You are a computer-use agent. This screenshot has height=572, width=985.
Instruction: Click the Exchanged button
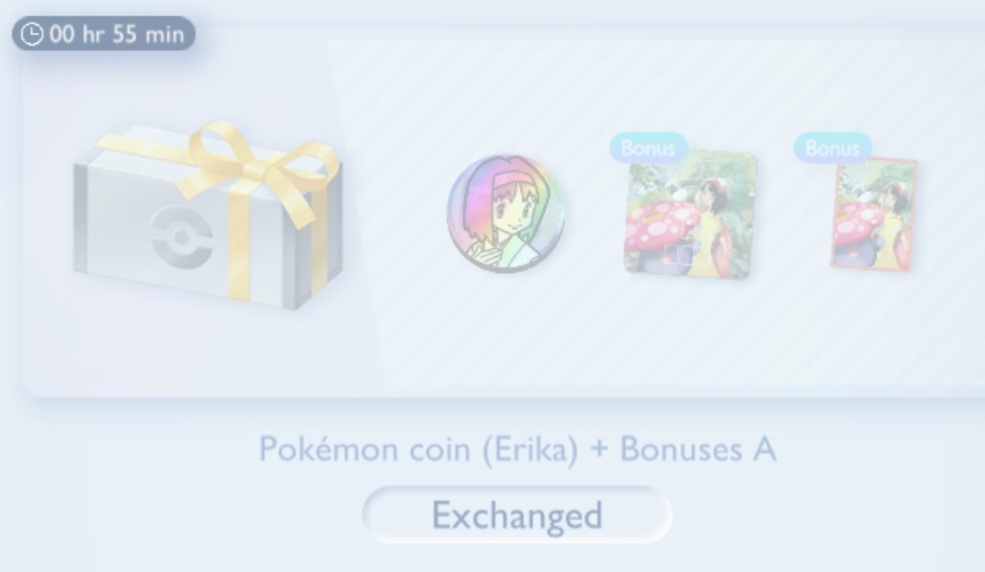click(517, 515)
